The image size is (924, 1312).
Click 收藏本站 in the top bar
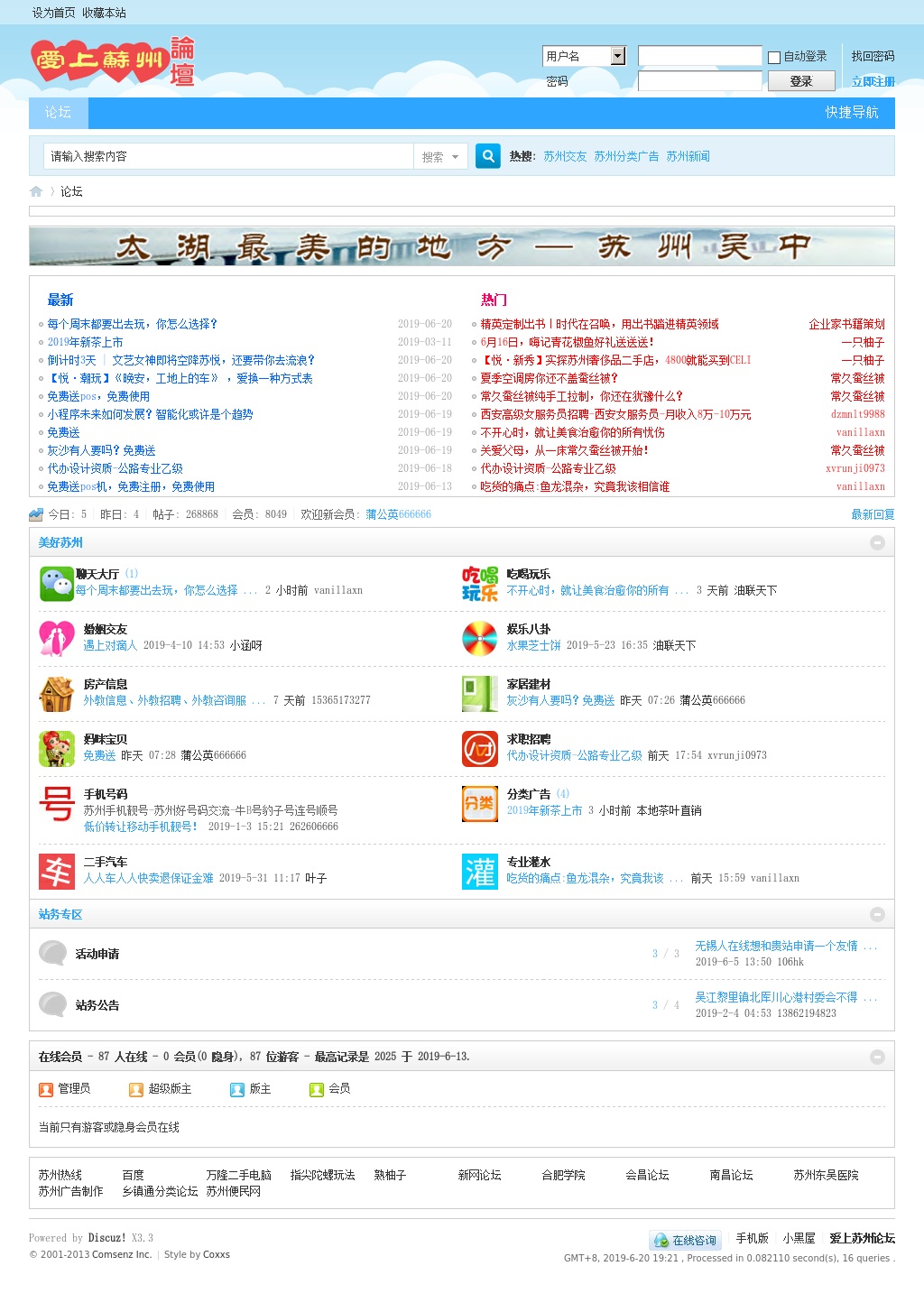[x=104, y=13]
